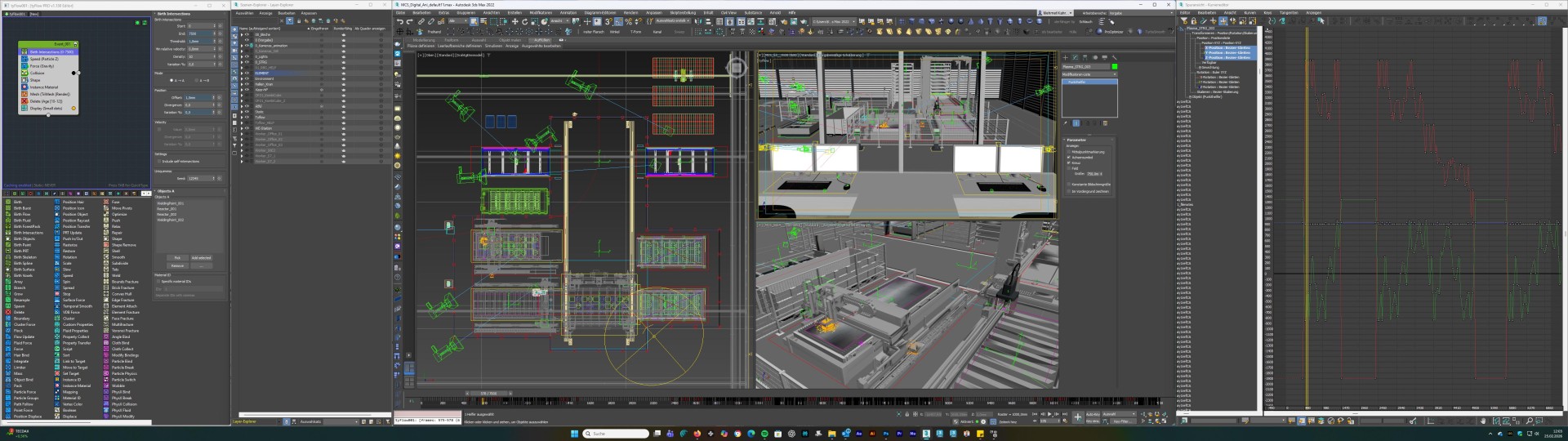Expand the Hallen_Kran layer
This screenshot has width=1568, height=441.
tap(242, 84)
